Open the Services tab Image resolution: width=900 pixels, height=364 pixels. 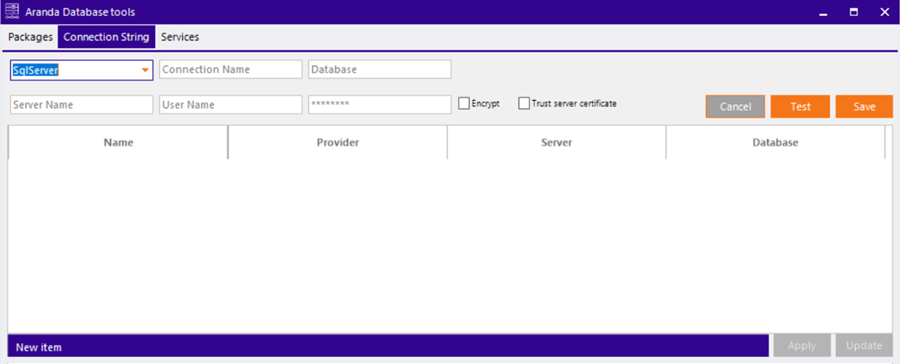pyautogui.click(x=180, y=37)
